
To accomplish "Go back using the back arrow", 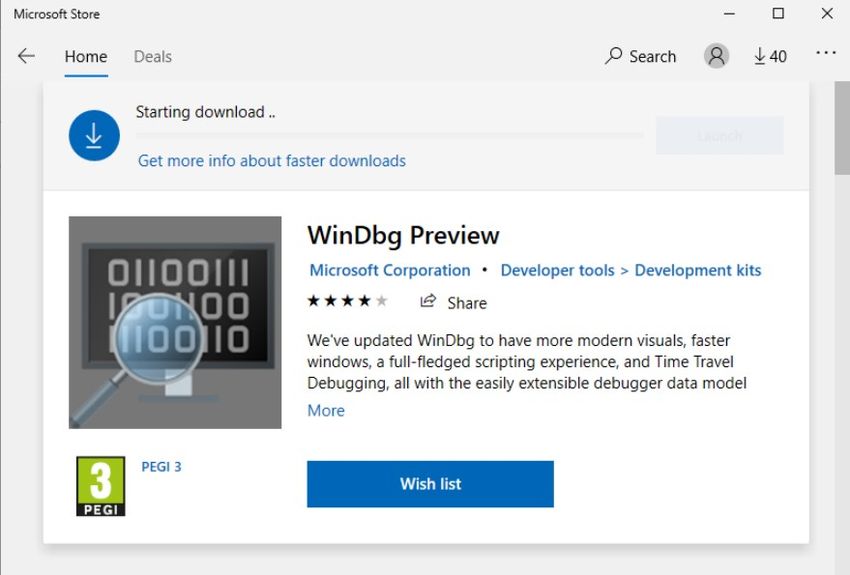I will (x=26, y=56).
